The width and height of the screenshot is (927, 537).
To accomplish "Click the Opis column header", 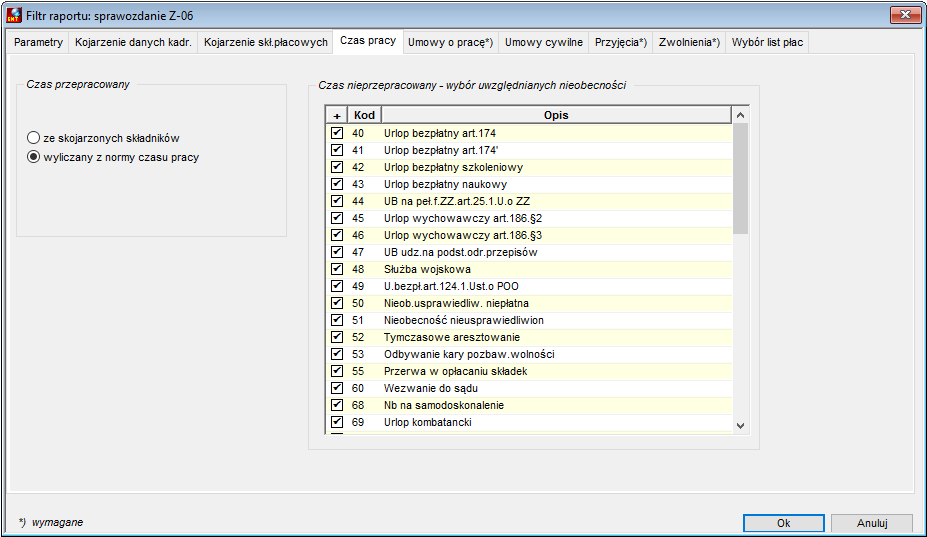I will pyautogui.click(x=556, y=115).
